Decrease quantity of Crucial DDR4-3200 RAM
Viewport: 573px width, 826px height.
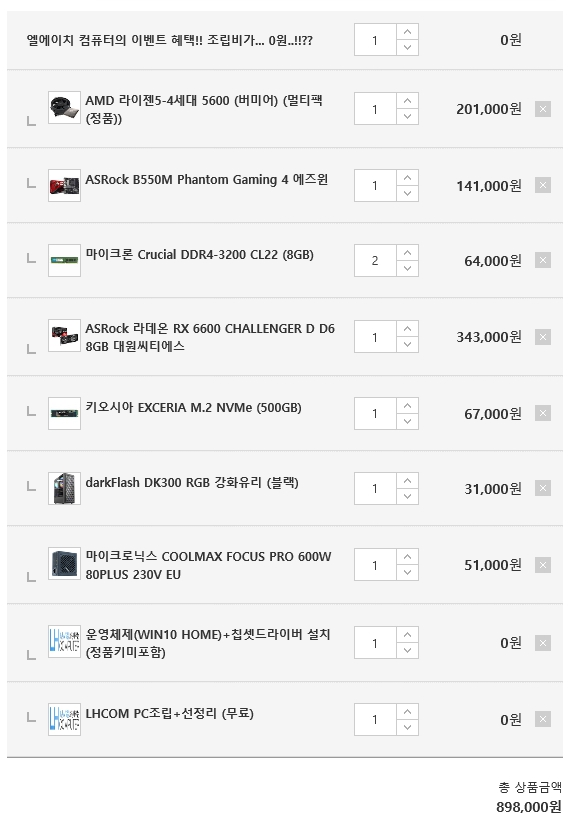[407, 268]
